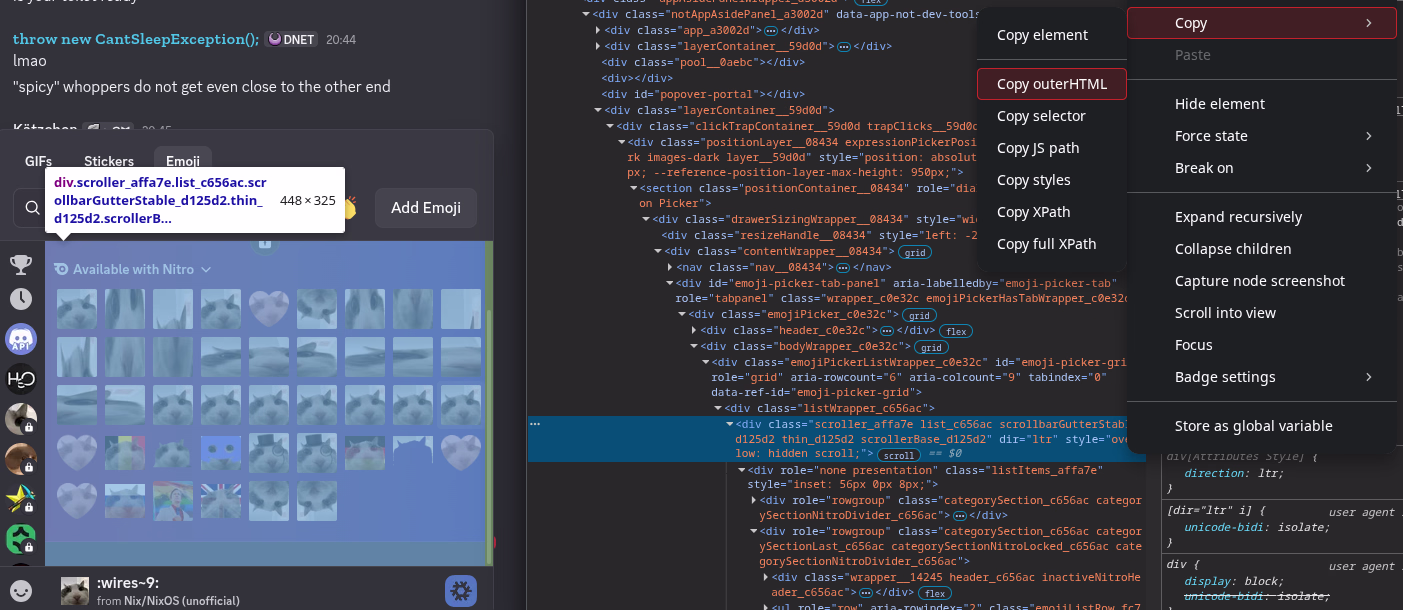Image resolution: width=1403 pixels, height=610 pixels.
Task: Expand the nav__08434 node
Action: coord(670,267)
